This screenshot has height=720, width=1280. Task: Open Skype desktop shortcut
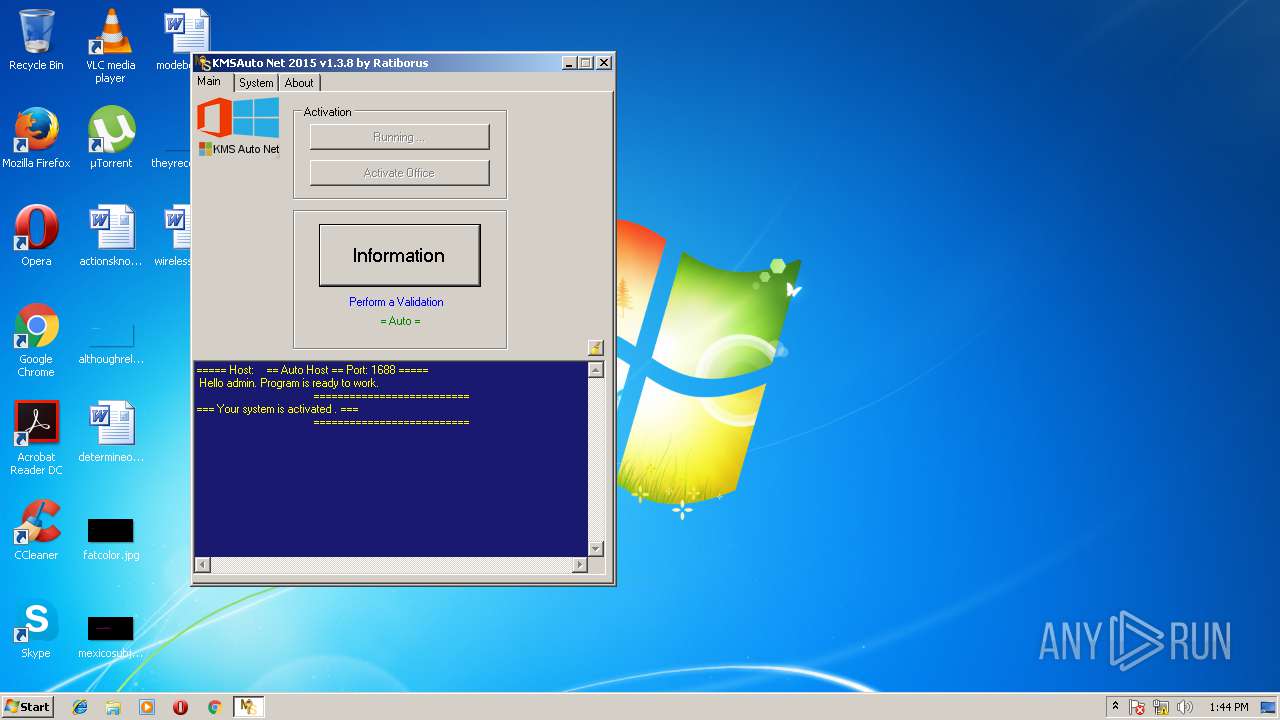tap(36, 628)
